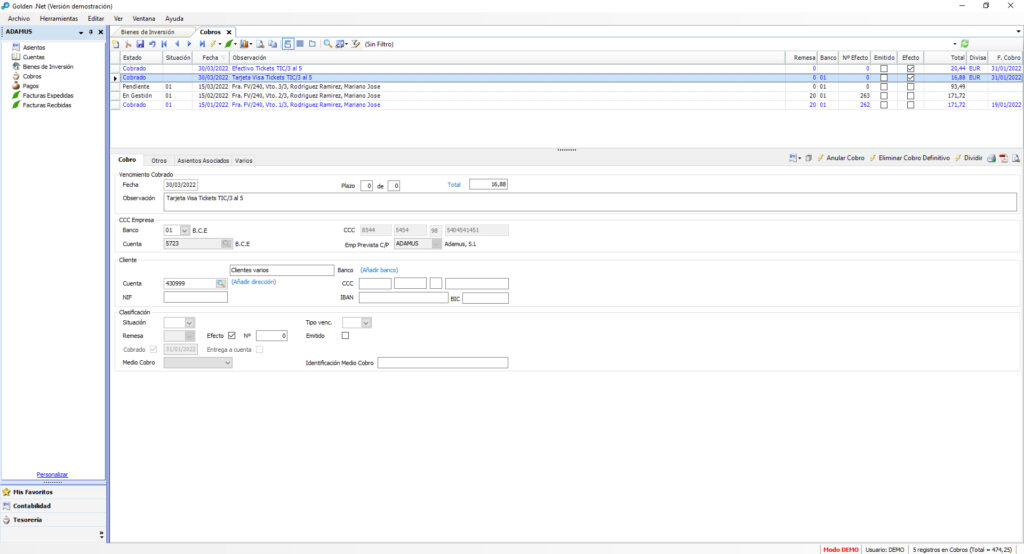Viewport: 1024px width, 554px height.
Task: Open the Situación dropdown
Action: coord(189,323)
